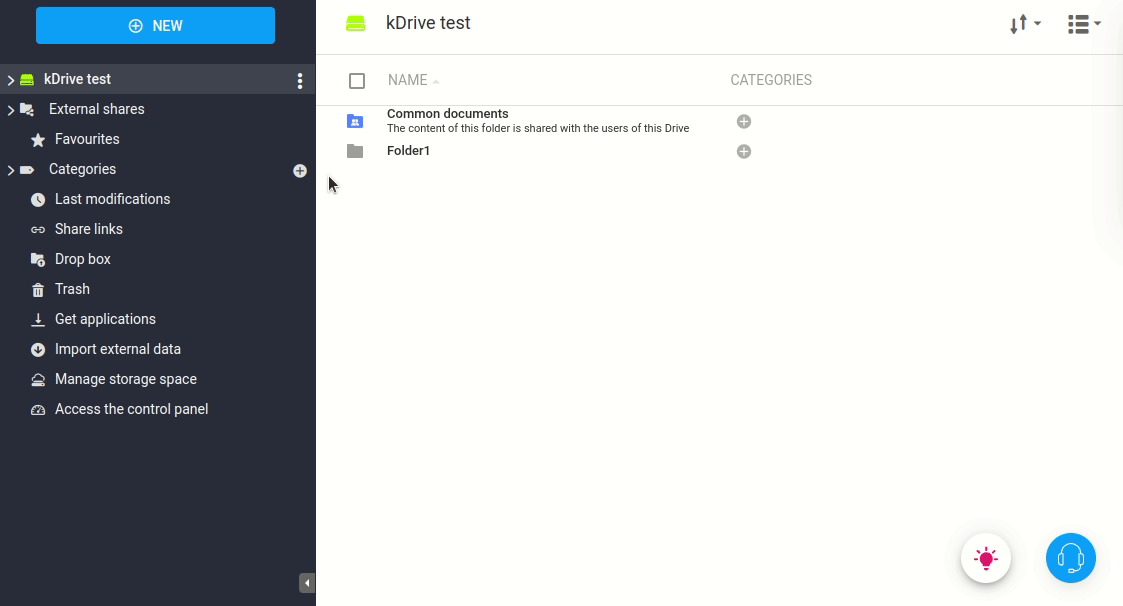The image size is (1123, 606).
Task: Open the headset support chat button
Action: [1070, 558]
